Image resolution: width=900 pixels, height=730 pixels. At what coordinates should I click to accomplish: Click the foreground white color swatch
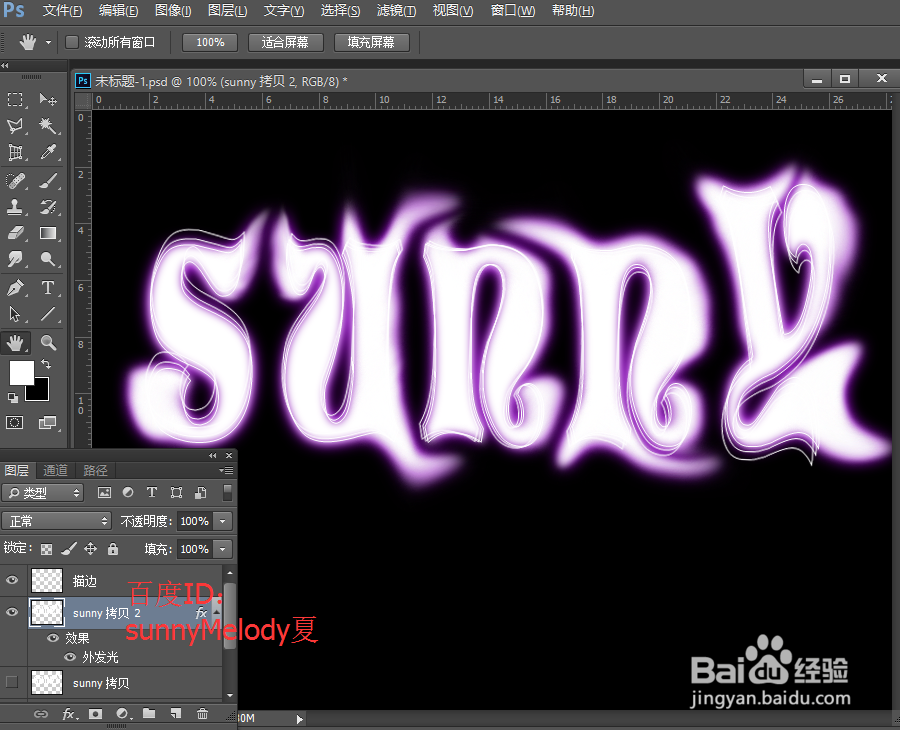(x=21, y=372)
